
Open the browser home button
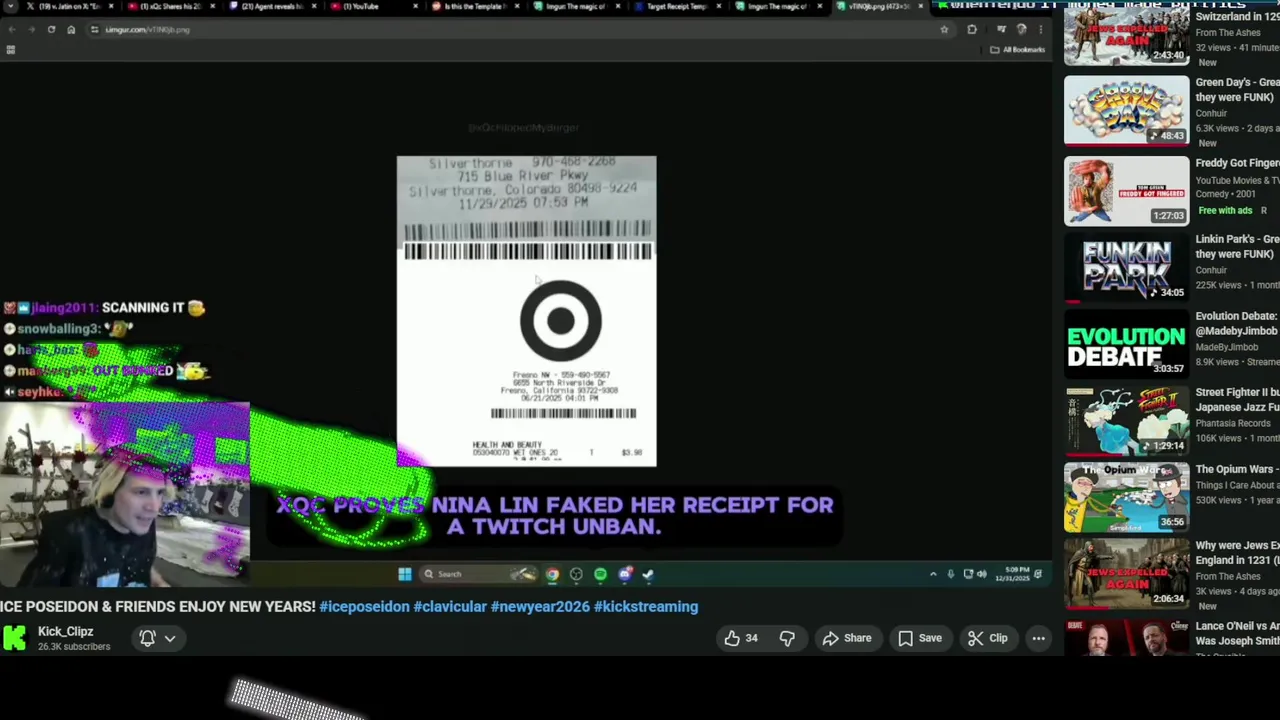(71, 29)
